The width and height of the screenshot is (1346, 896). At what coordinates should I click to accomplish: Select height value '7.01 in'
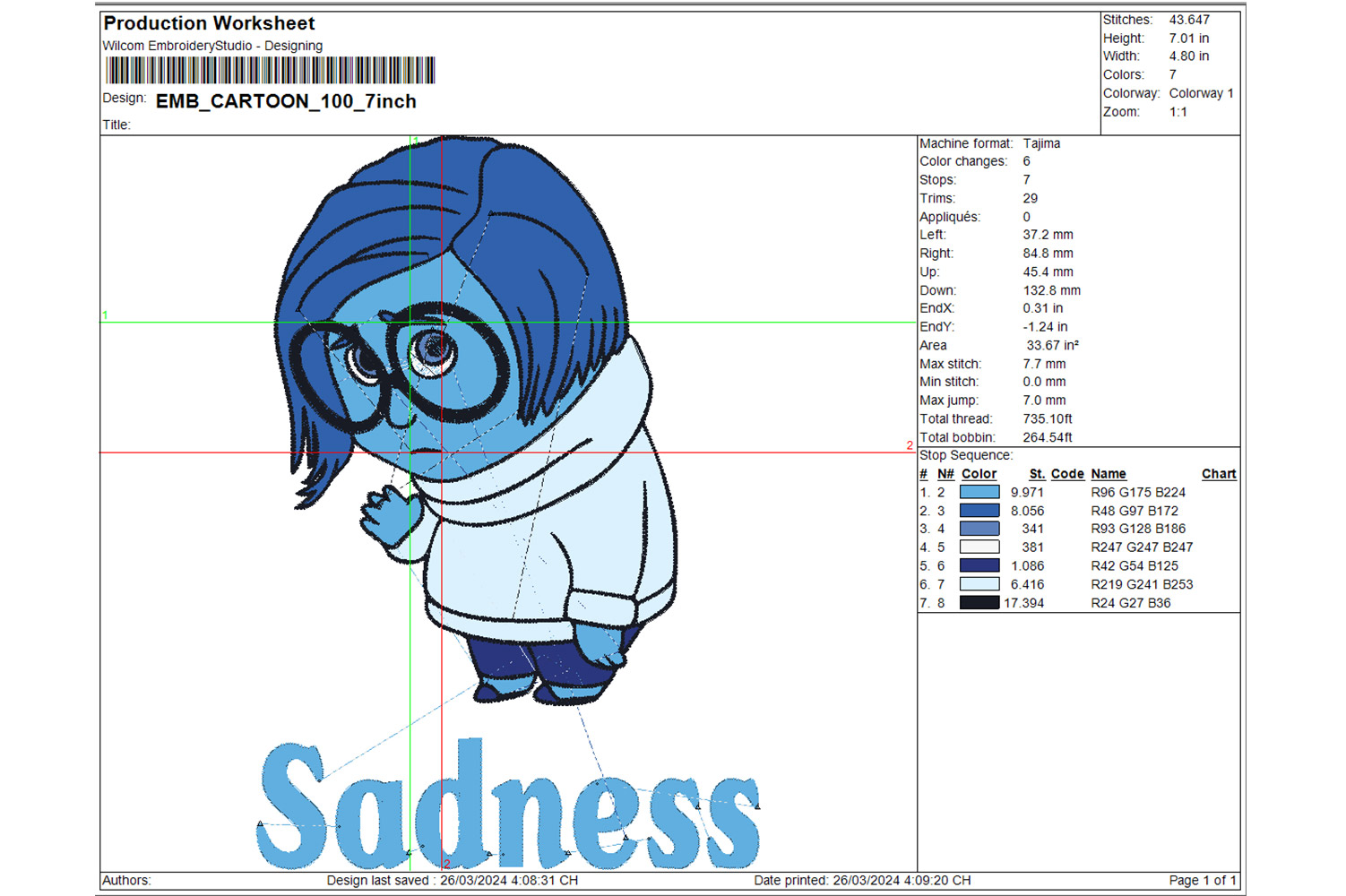coord(1188,39)
